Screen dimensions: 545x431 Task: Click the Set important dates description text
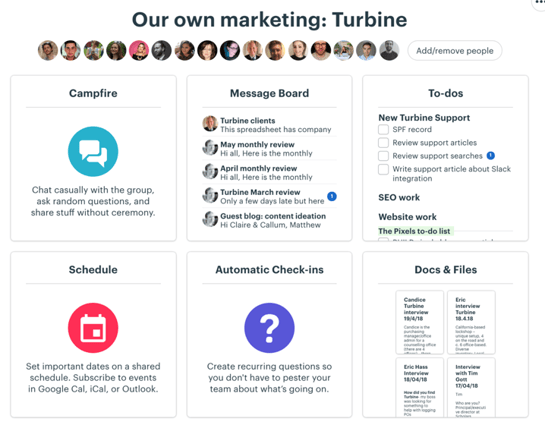(93, 377)
